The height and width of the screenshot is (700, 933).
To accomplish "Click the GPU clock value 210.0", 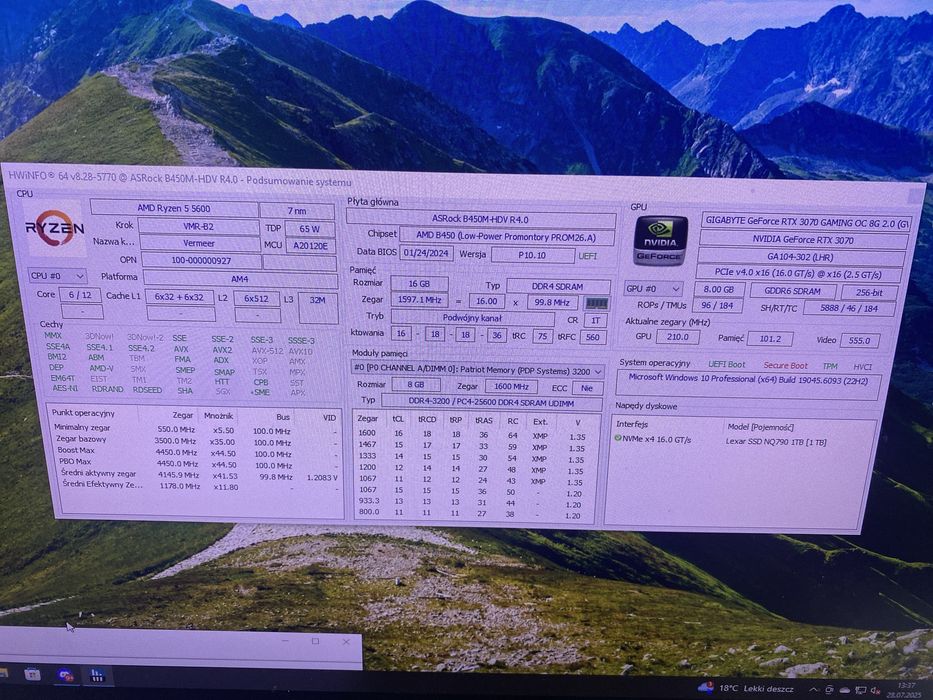I will [x=677, y=337].
